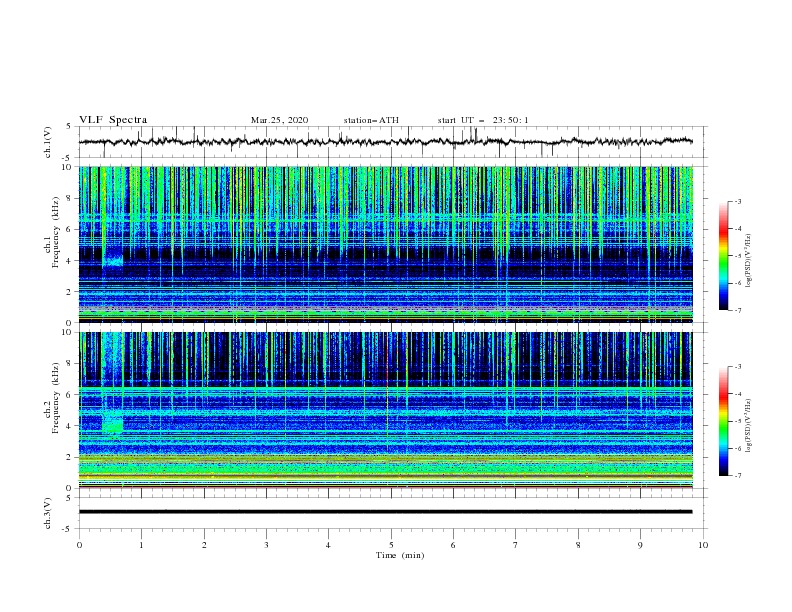Click time axis tick label "4"
The width and height of the screenshot is (792, 612).
click(328, 545)
